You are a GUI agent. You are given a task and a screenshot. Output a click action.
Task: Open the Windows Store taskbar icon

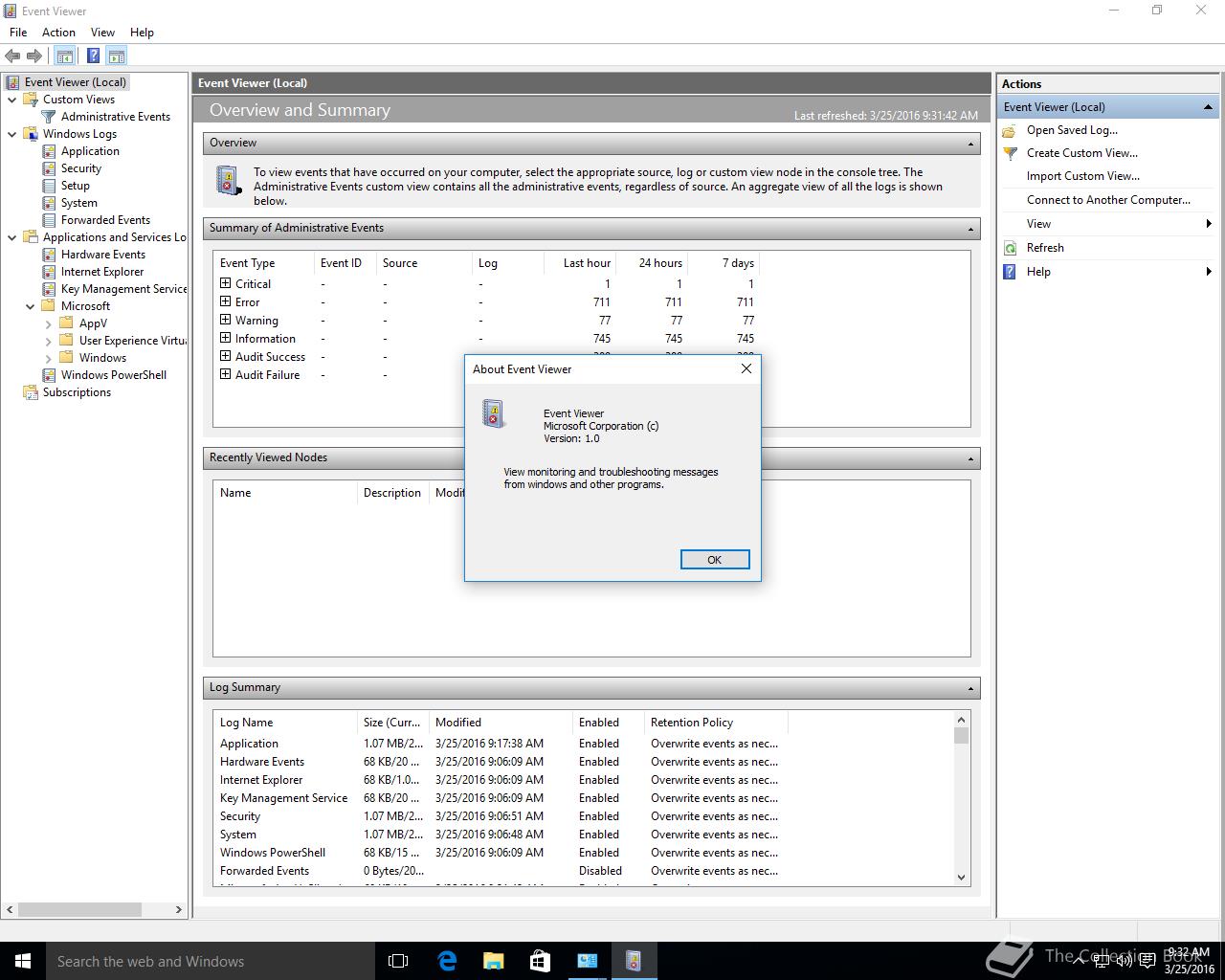(x=540, y=961)
